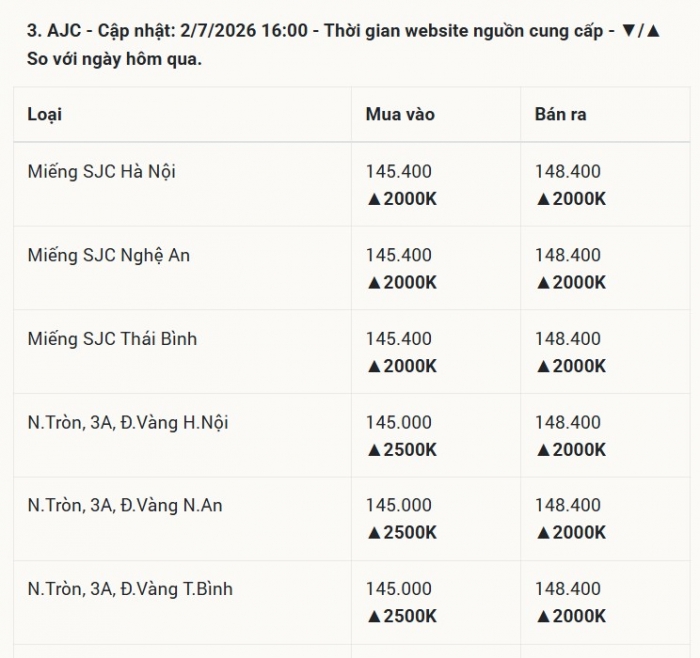Image resolution: width=700 pixels, height=658 pixels.
Task: Click the up-arrow 2500K under H.Nội ring buy price
Action: tap(401, 450)
